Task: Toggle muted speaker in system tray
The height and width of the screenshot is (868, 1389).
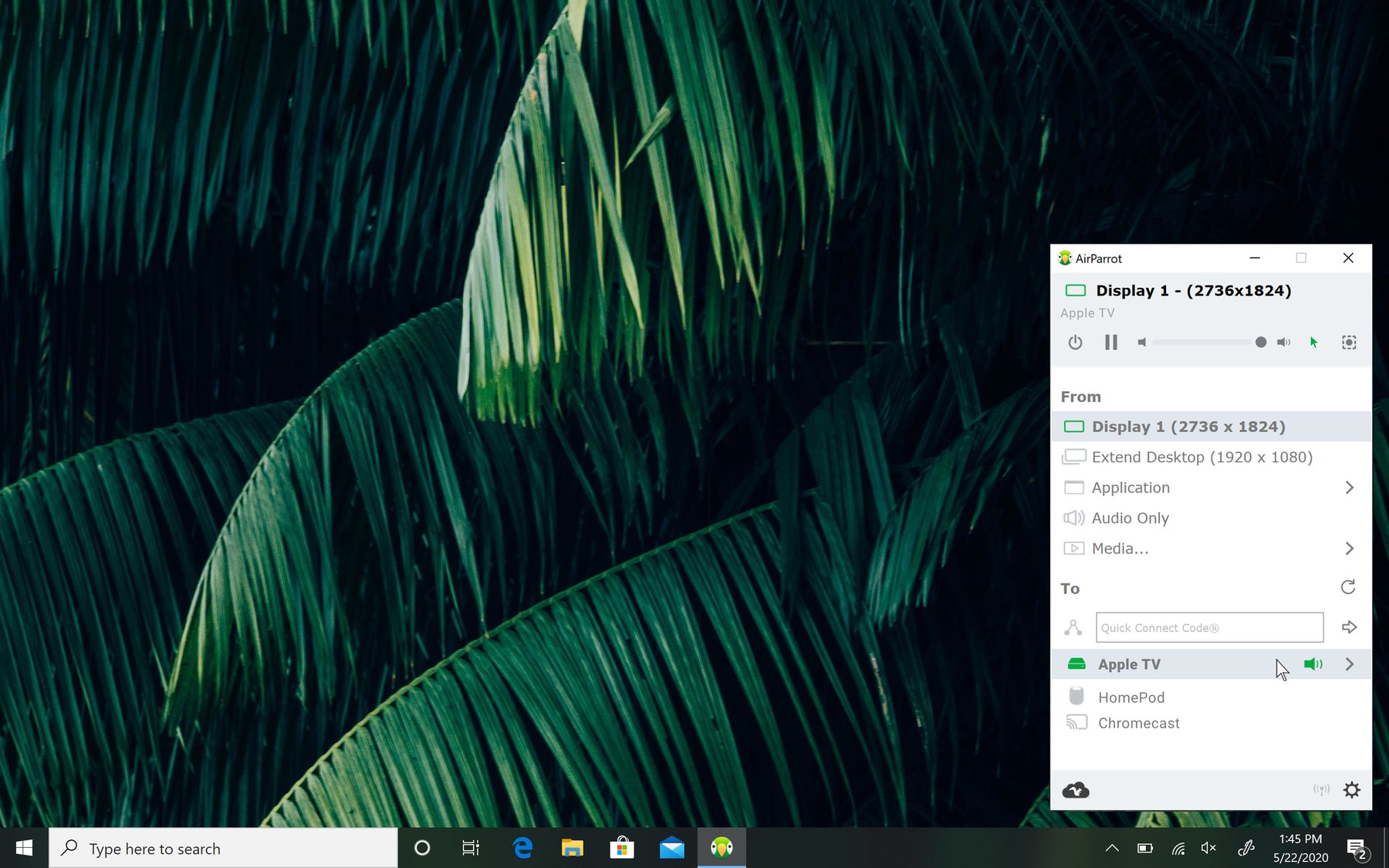Action: pyautogui.click(x=1208, y=849)
